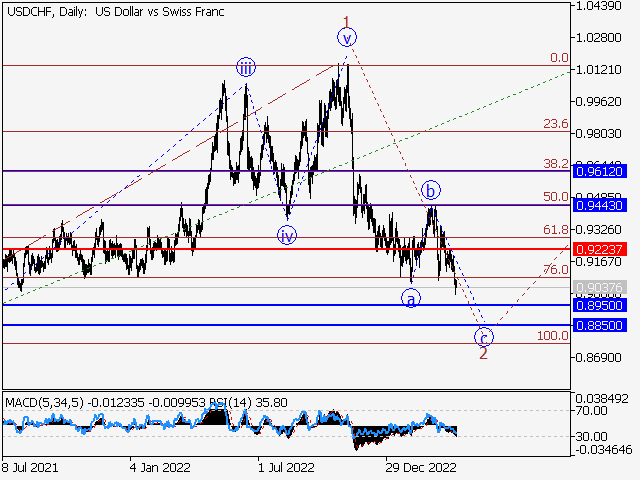Select the circled wave iv label

287,236
